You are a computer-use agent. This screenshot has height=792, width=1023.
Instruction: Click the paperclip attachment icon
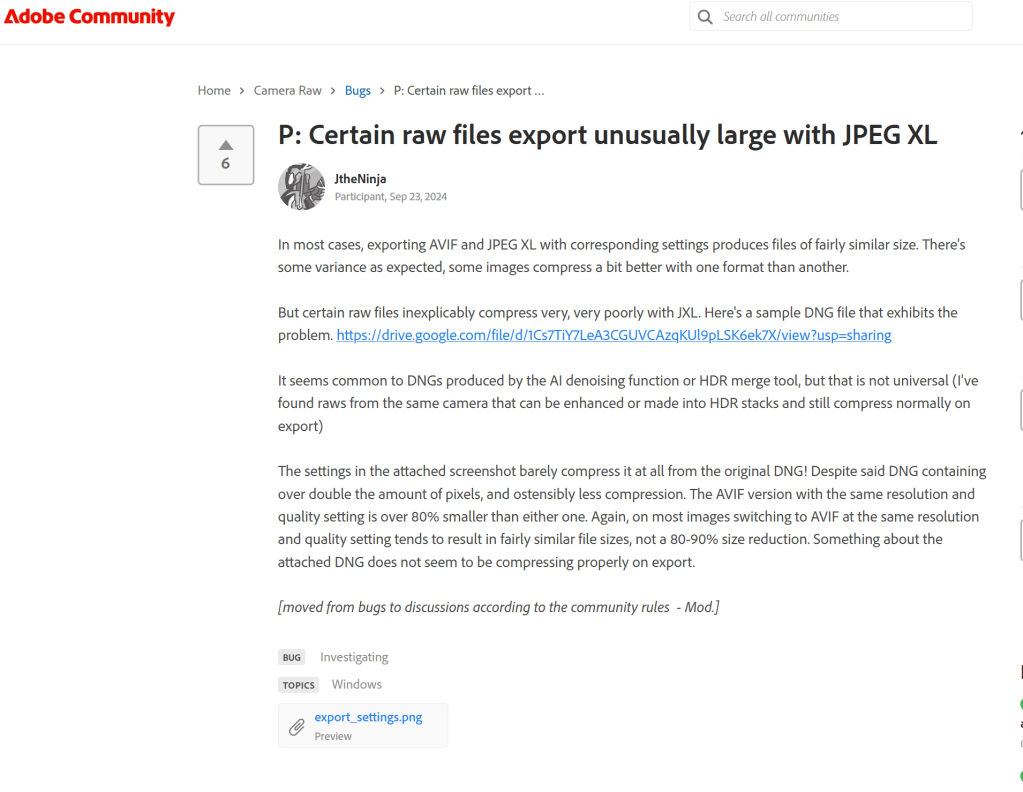[x=296, y=727]
